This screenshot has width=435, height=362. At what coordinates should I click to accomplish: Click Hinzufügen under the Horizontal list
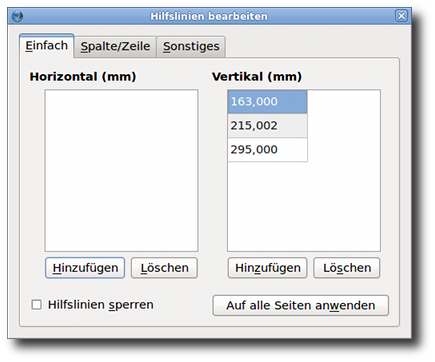click(x=85, y=268)
